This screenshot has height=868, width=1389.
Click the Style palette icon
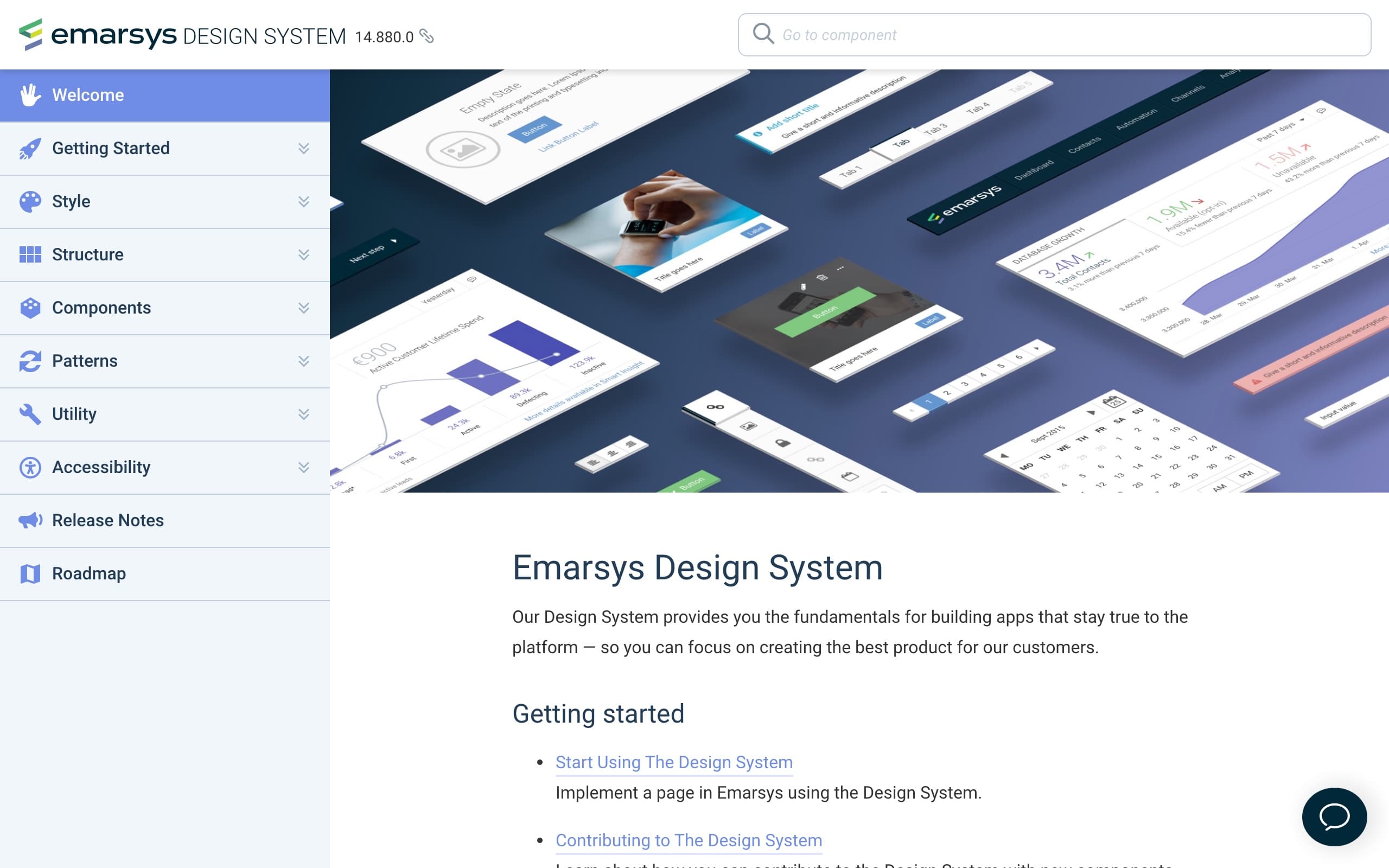(30, 201)
